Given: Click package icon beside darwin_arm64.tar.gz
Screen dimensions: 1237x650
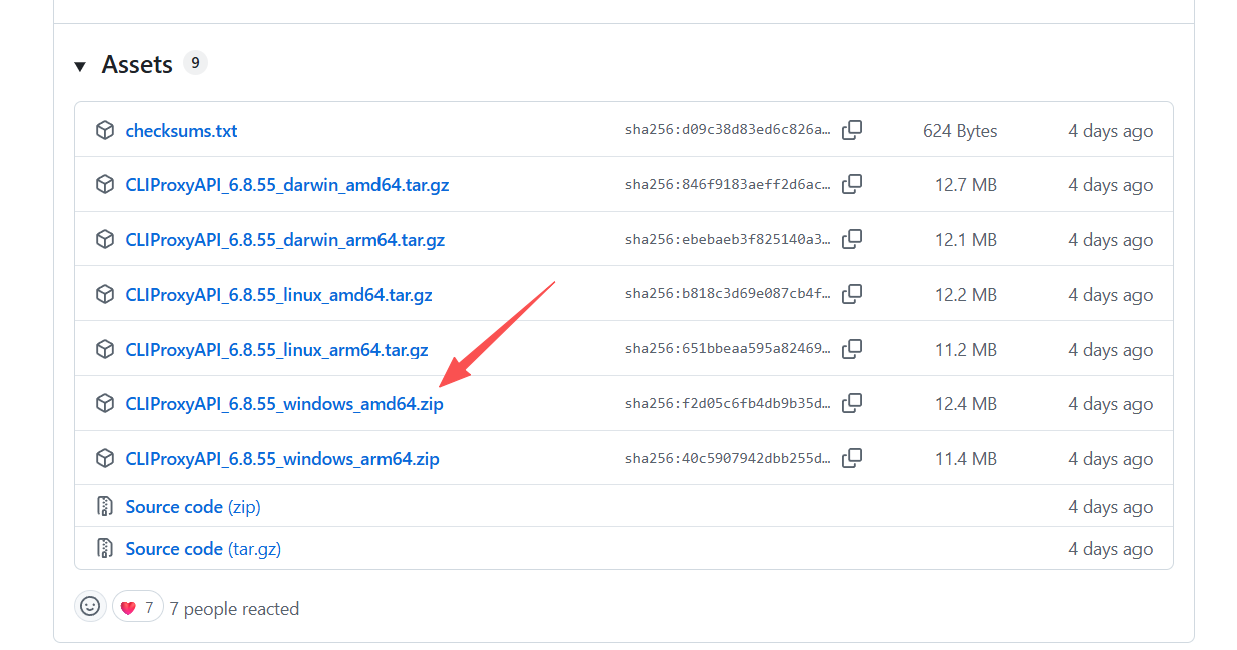Looking at the screenshot, I should pyautogui.click(x=105, y=239).
